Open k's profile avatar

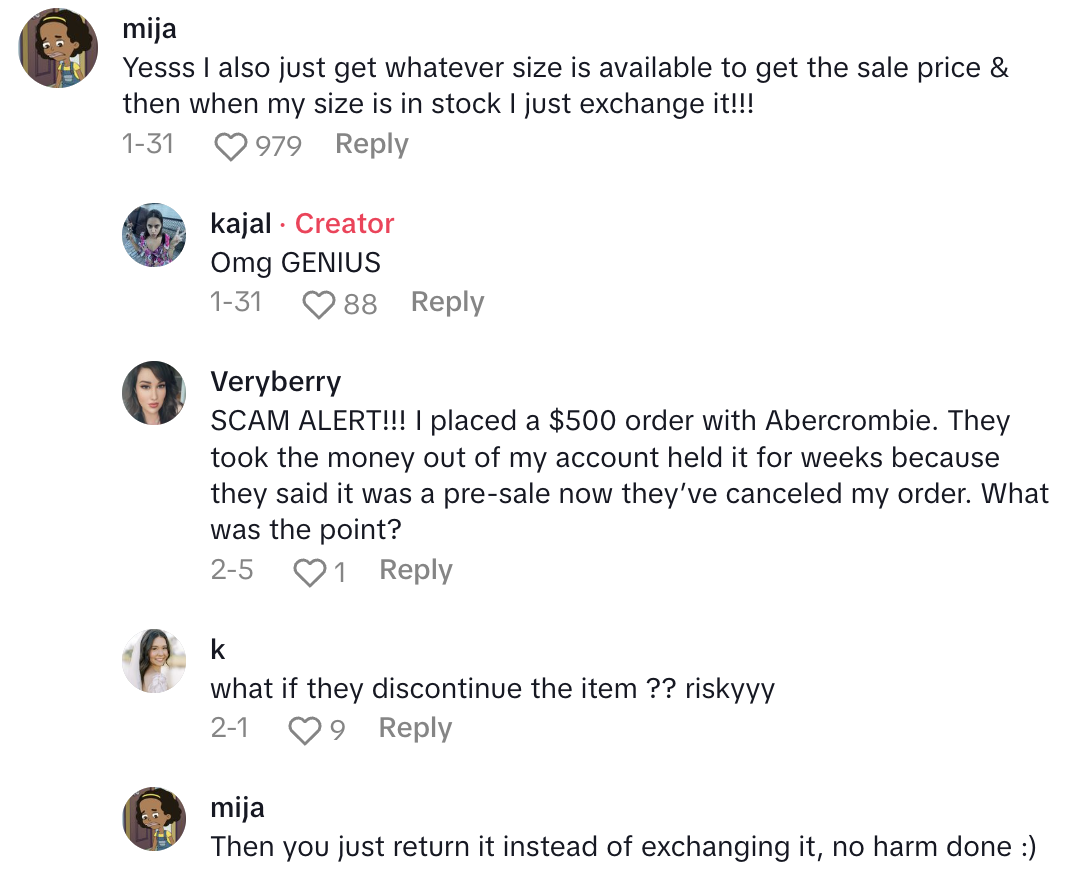[154, 661]
